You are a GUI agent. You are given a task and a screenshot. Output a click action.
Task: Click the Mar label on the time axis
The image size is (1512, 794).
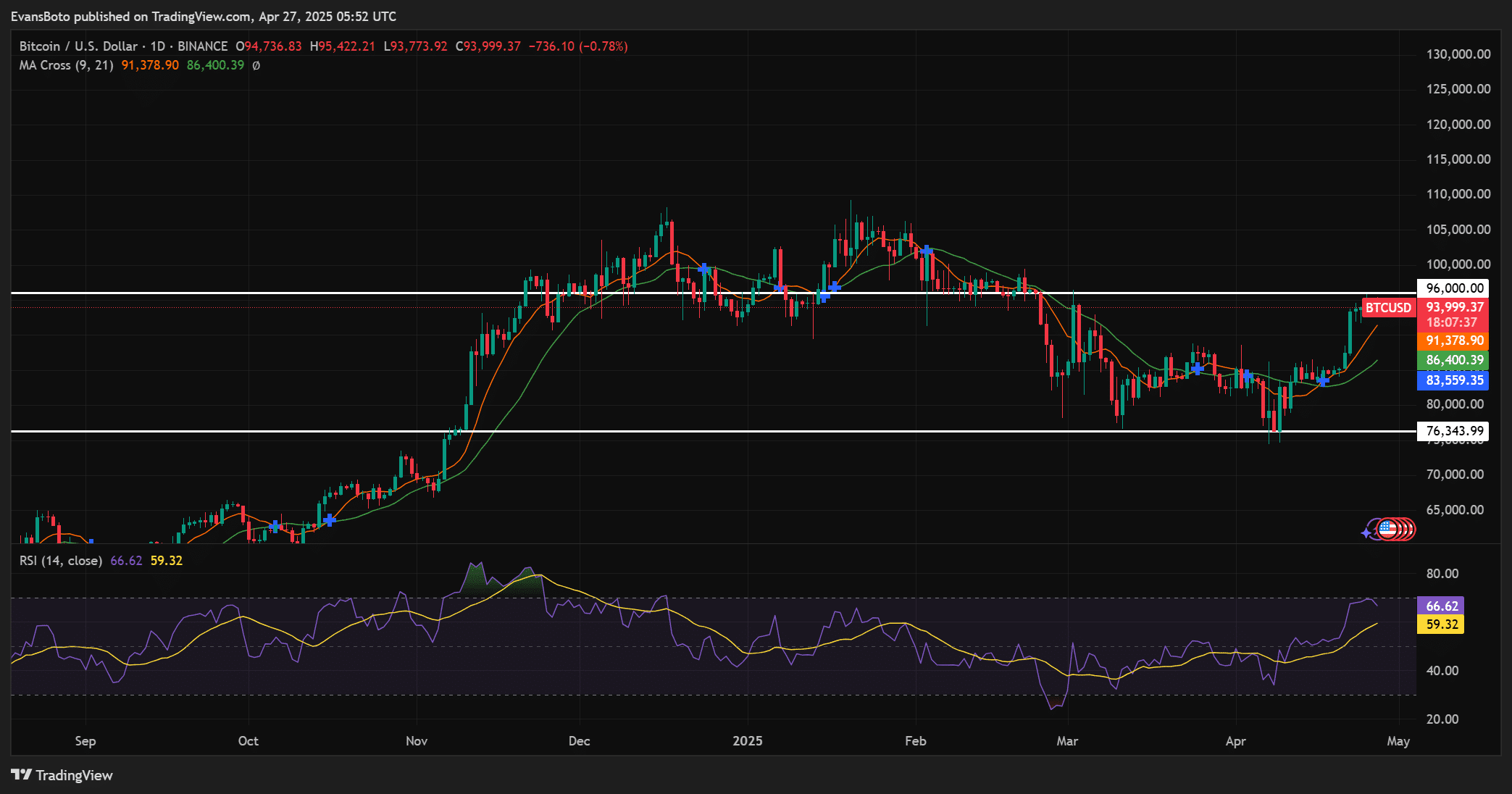(x=1067, y=741)
